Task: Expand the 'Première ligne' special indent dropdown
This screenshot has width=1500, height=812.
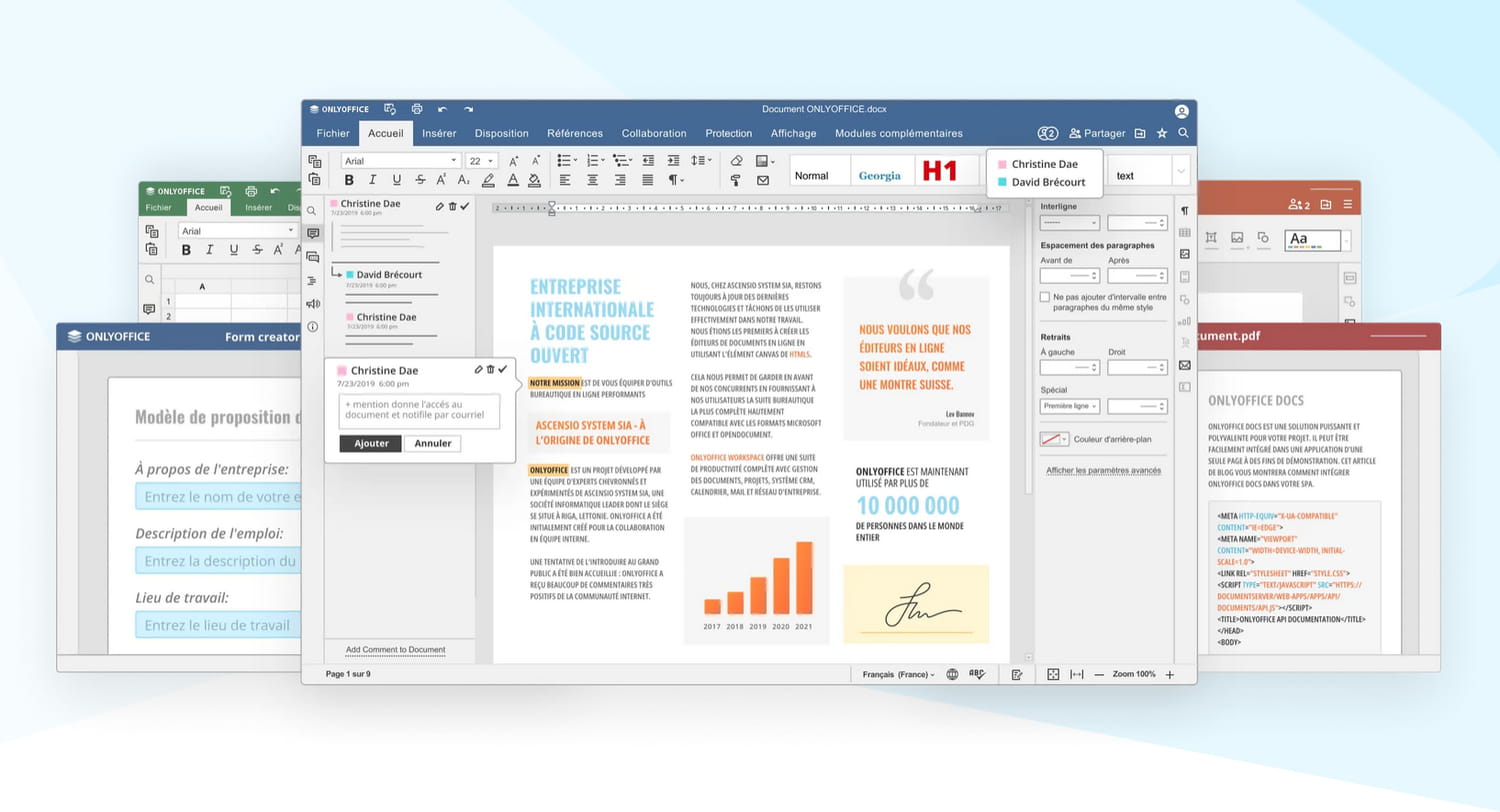Action: tap(1070, 406)
